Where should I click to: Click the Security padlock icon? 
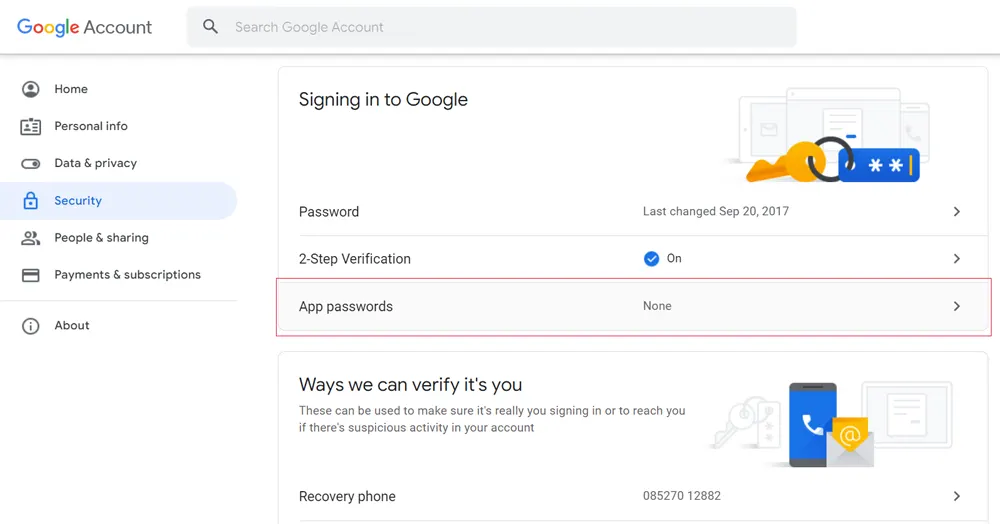[x=31, y=201]
